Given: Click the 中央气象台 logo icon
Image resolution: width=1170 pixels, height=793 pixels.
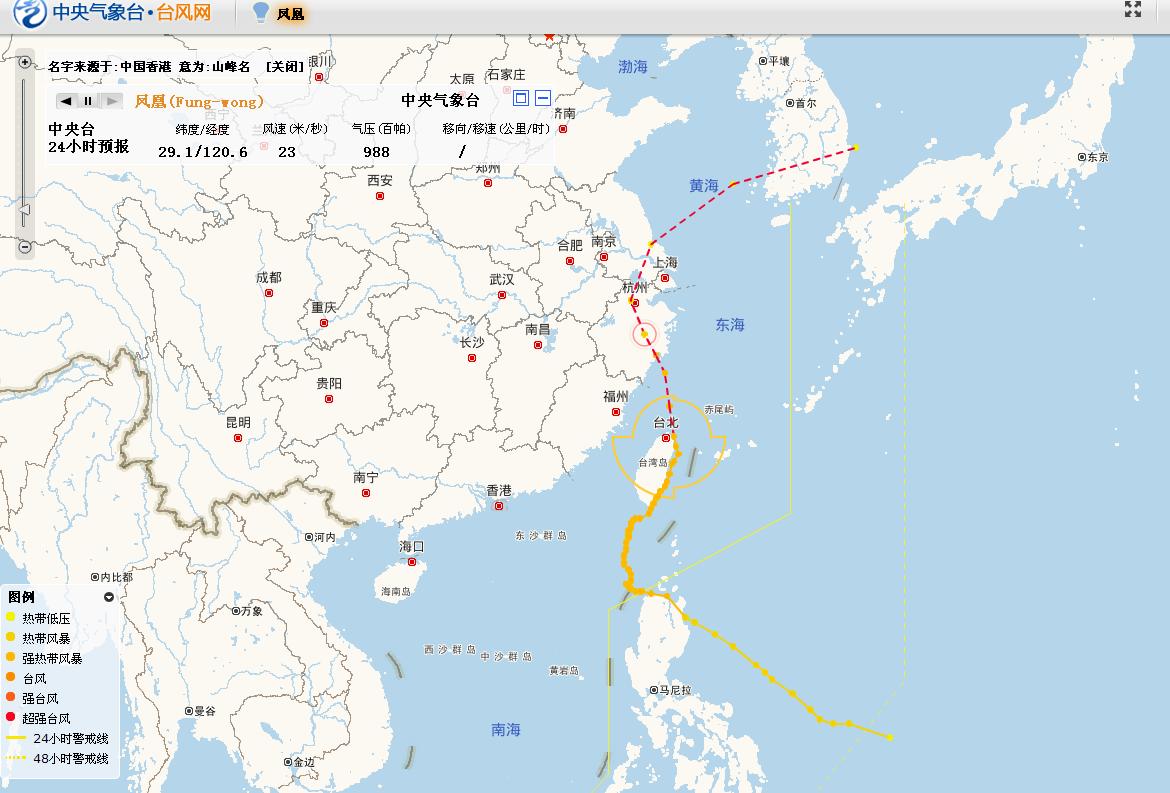Looking at the screenshot, I should click(x=30, y=14).
